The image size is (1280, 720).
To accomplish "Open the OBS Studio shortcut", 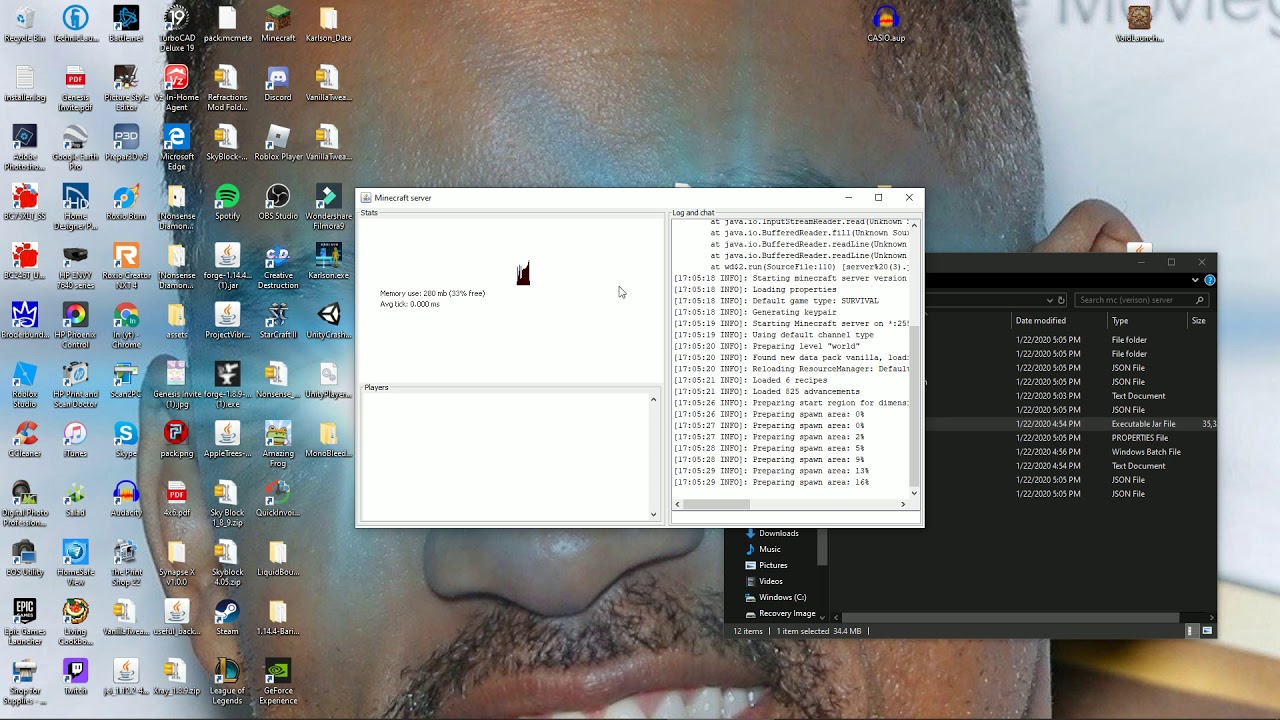I will [x=278, y=203].
